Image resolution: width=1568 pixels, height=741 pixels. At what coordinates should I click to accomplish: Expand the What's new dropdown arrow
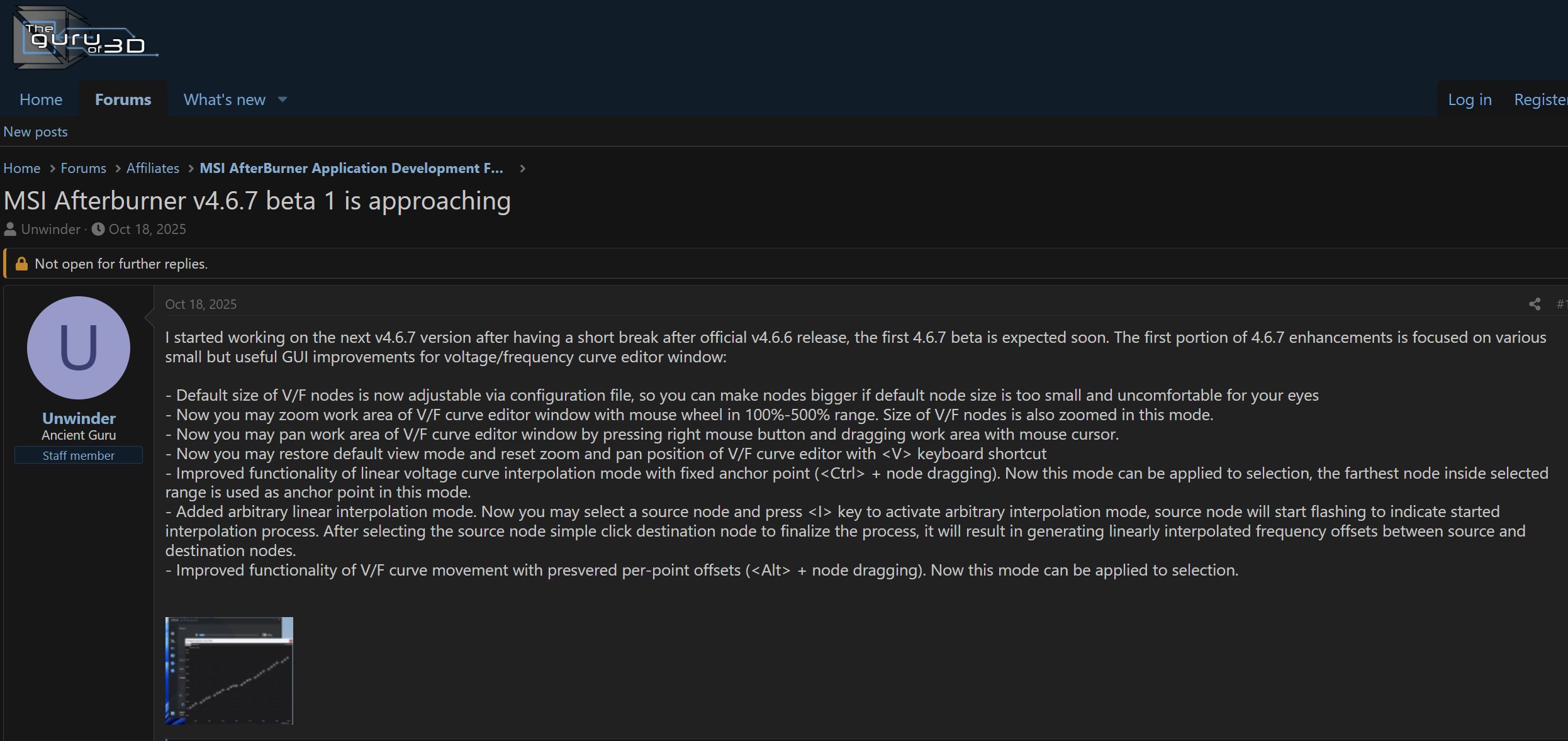point(283,99)
